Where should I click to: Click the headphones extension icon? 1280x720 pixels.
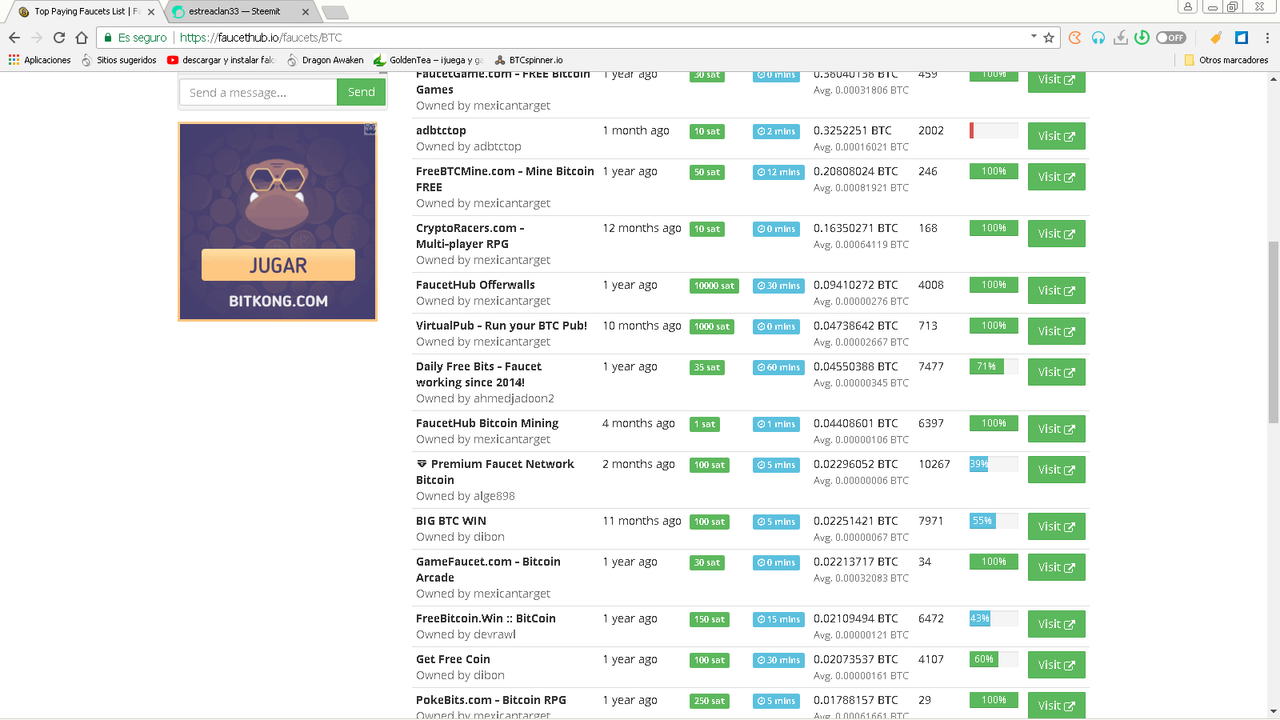1098,38
